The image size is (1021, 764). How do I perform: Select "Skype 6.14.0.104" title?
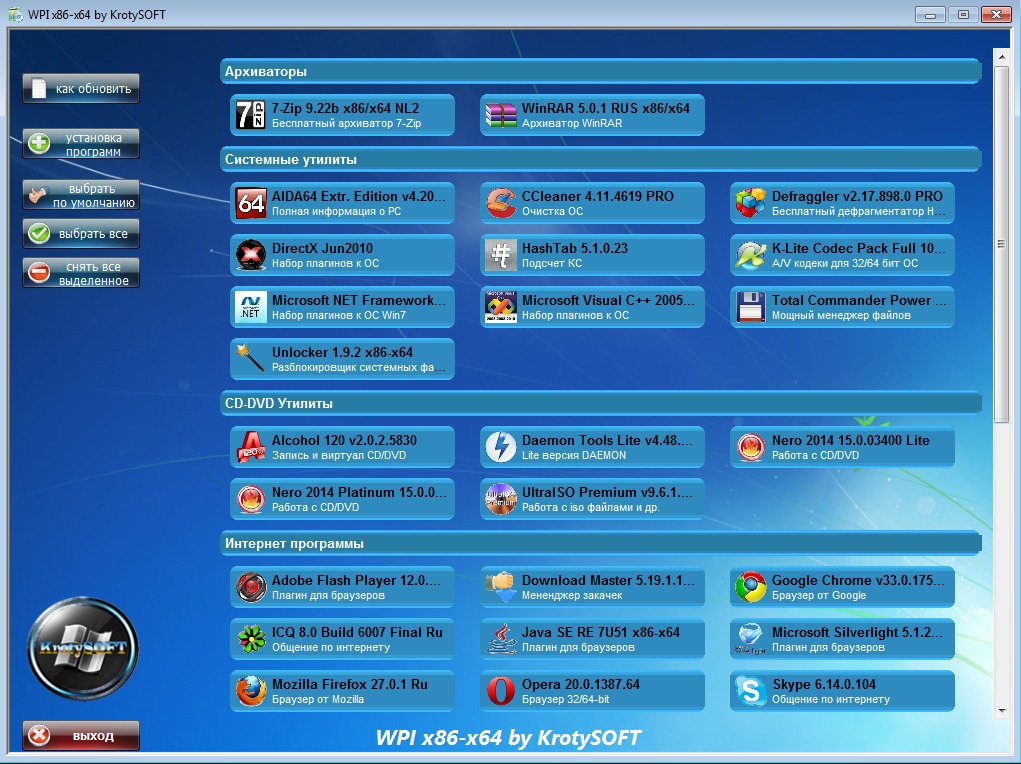coord(824,685)
